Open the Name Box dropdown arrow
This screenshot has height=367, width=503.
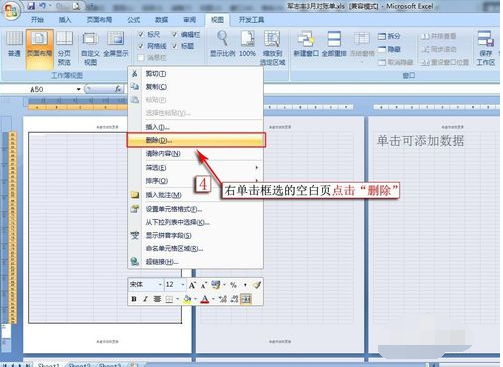(x=79, y=89)
